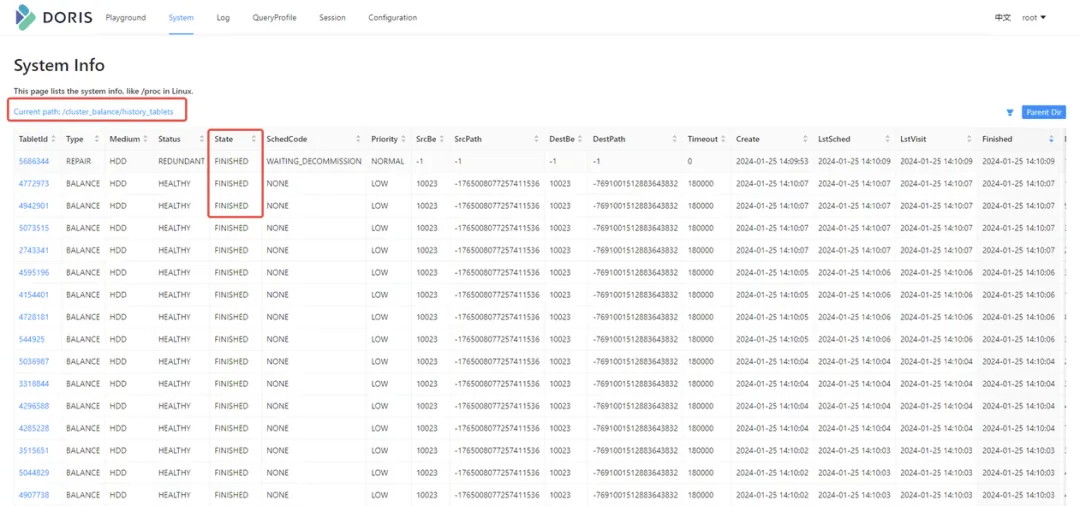
Task: Open tablet 4154401 link
Action: coord(34,295)
